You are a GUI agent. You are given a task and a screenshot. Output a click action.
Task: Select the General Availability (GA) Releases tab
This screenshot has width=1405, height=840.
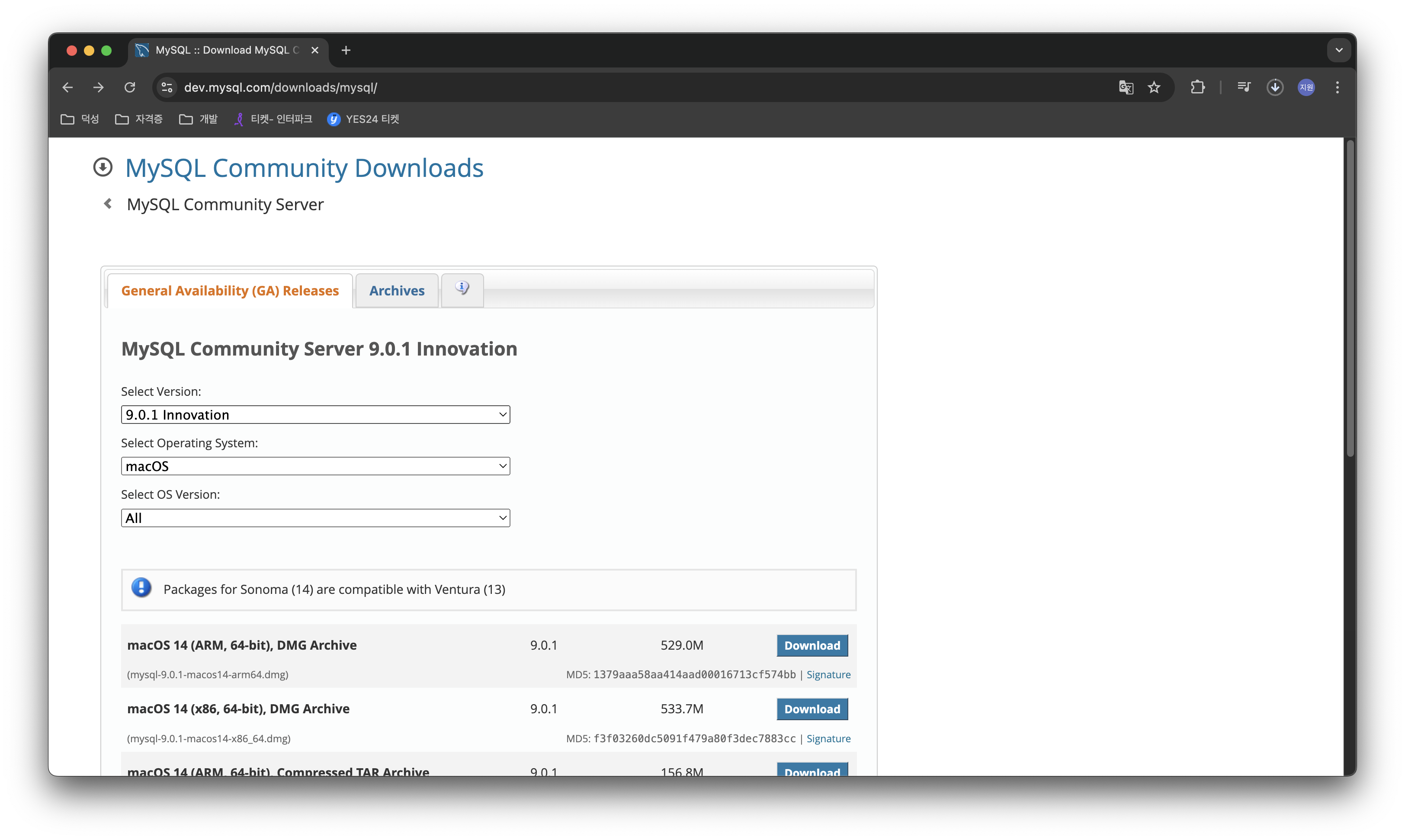tap(230, 291)
